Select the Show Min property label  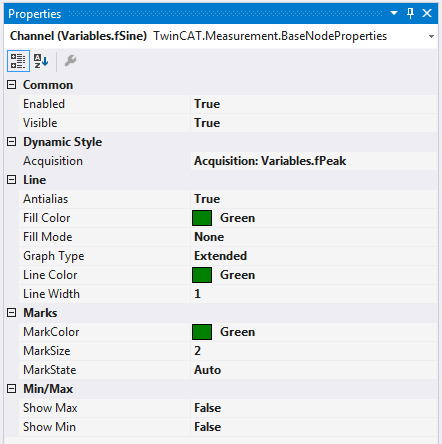pyautogui.click(x=49, y=427)
